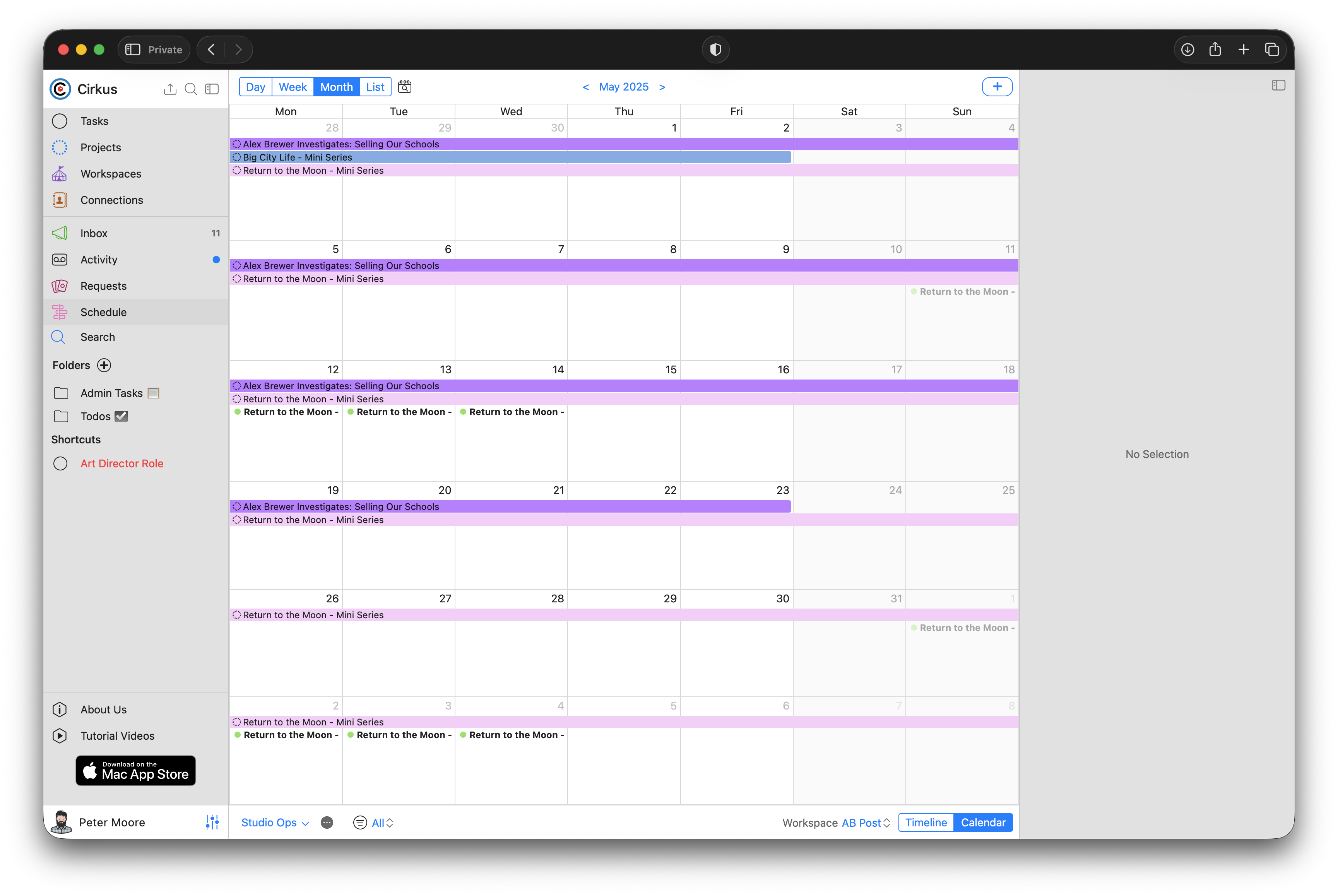This screenshot has width=1338, height=896.
Task: Open the calendar date picker icon
Action: tap(405, 87)
